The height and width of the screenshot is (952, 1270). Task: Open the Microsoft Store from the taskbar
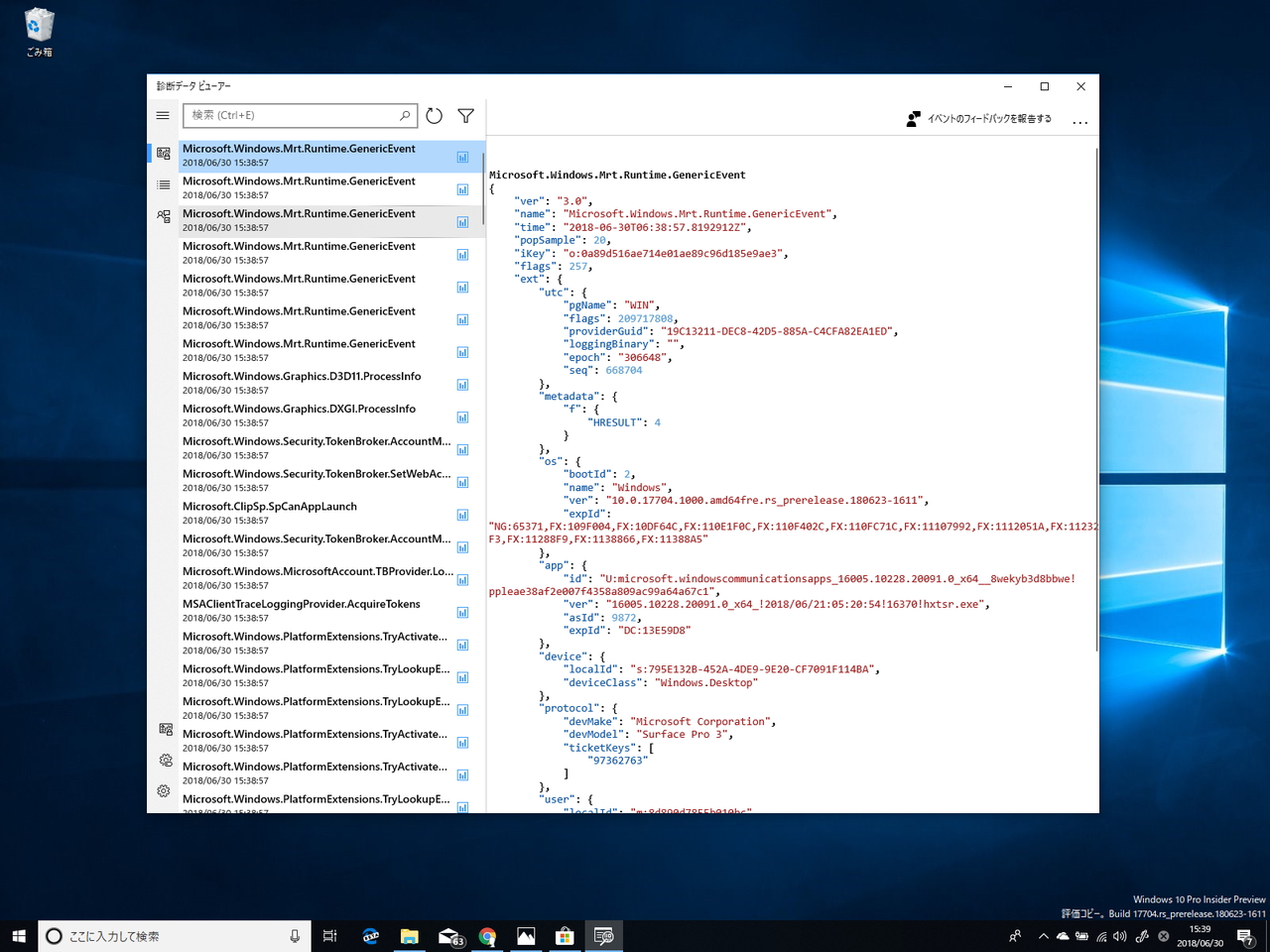pos(565,935)
